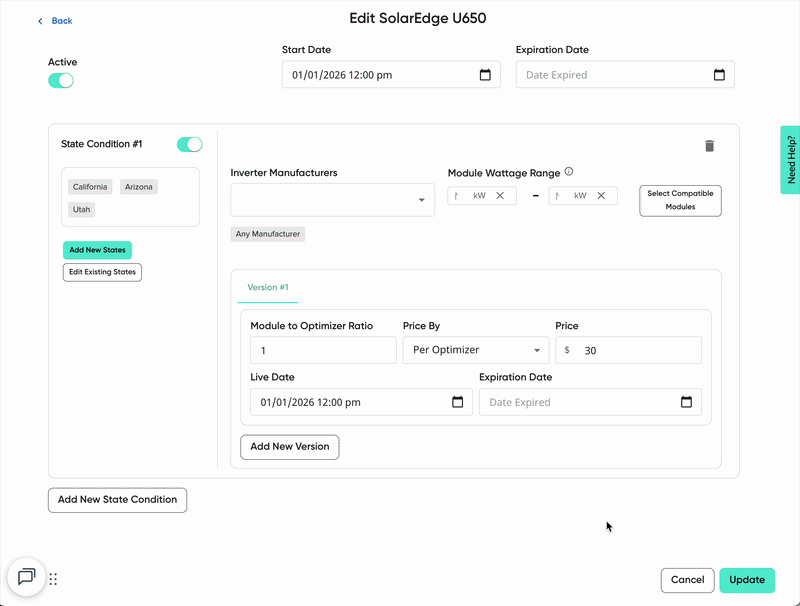Focus the Module to Optimizer Ratio field

pos(323,350)
